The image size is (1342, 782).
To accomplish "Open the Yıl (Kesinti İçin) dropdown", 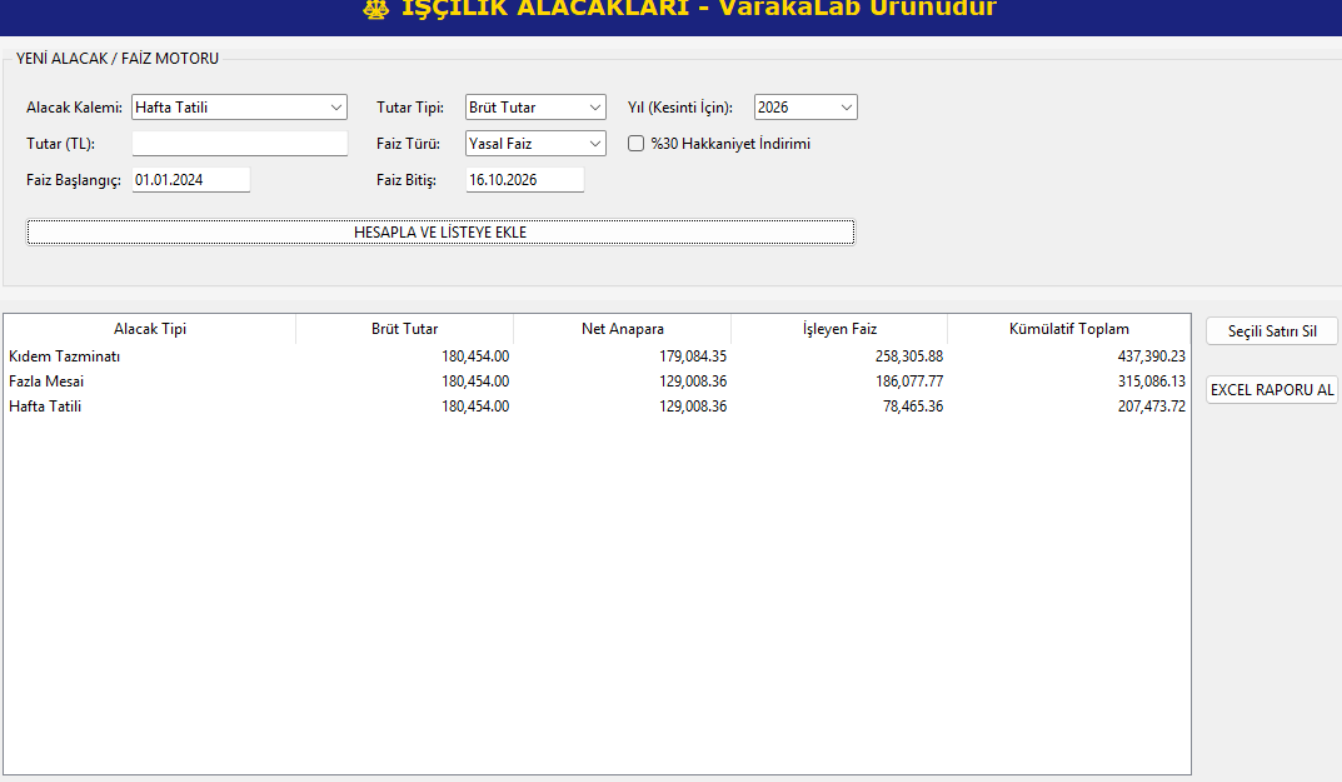I will 806,107.
